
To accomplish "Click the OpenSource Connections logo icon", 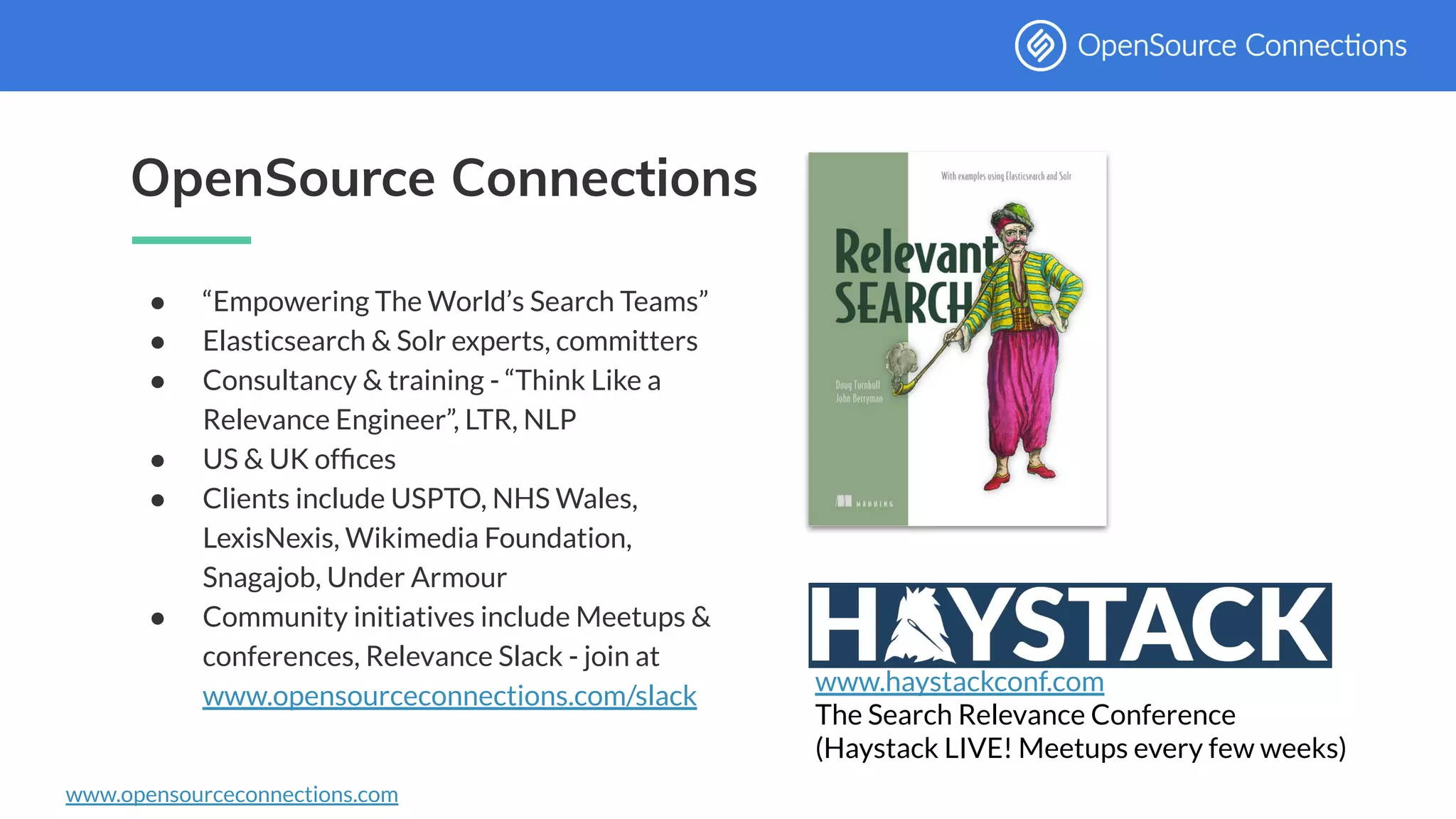I will pyautogui.click(x=1040, y=45).
